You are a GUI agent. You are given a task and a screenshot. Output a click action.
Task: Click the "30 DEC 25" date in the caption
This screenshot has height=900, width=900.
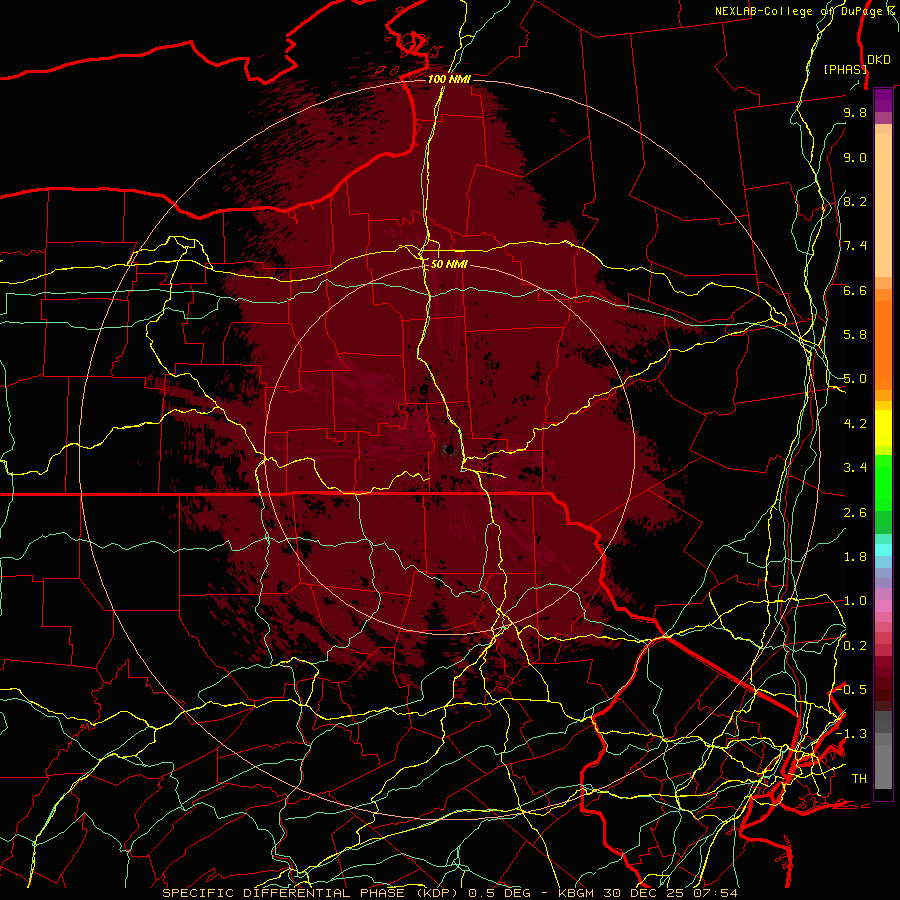point(641,893)
